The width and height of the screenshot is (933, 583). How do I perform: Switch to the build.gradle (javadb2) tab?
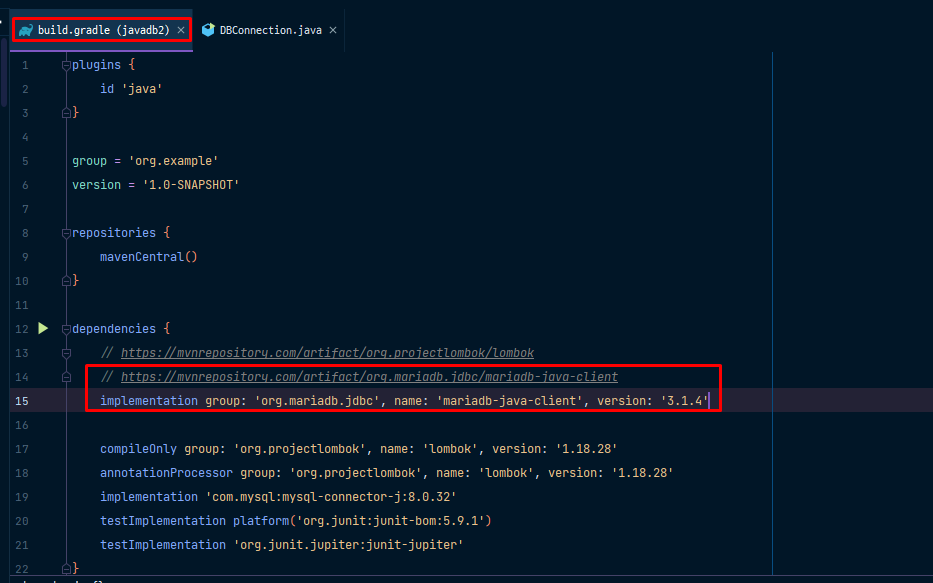[101, 30]
